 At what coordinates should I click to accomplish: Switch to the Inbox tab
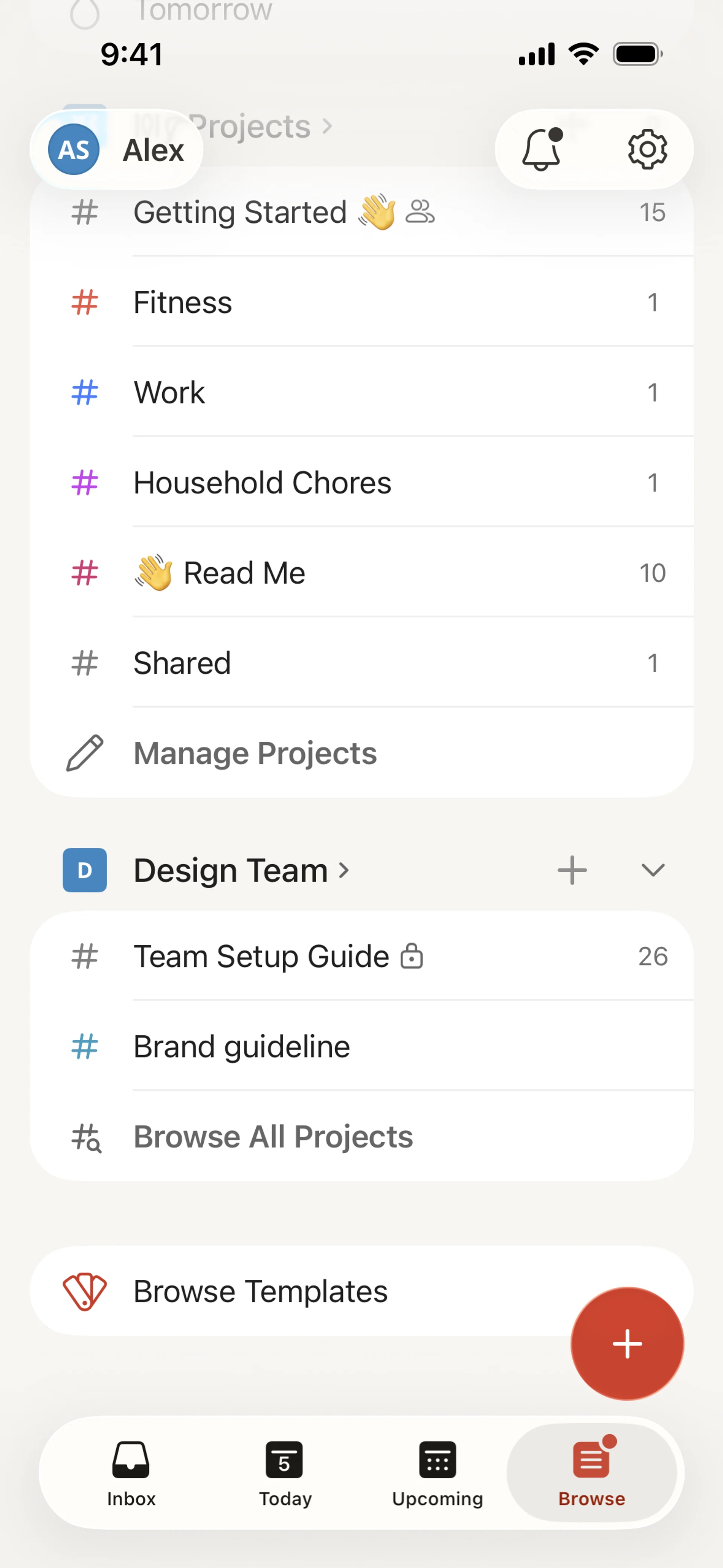click(131, 1472)
